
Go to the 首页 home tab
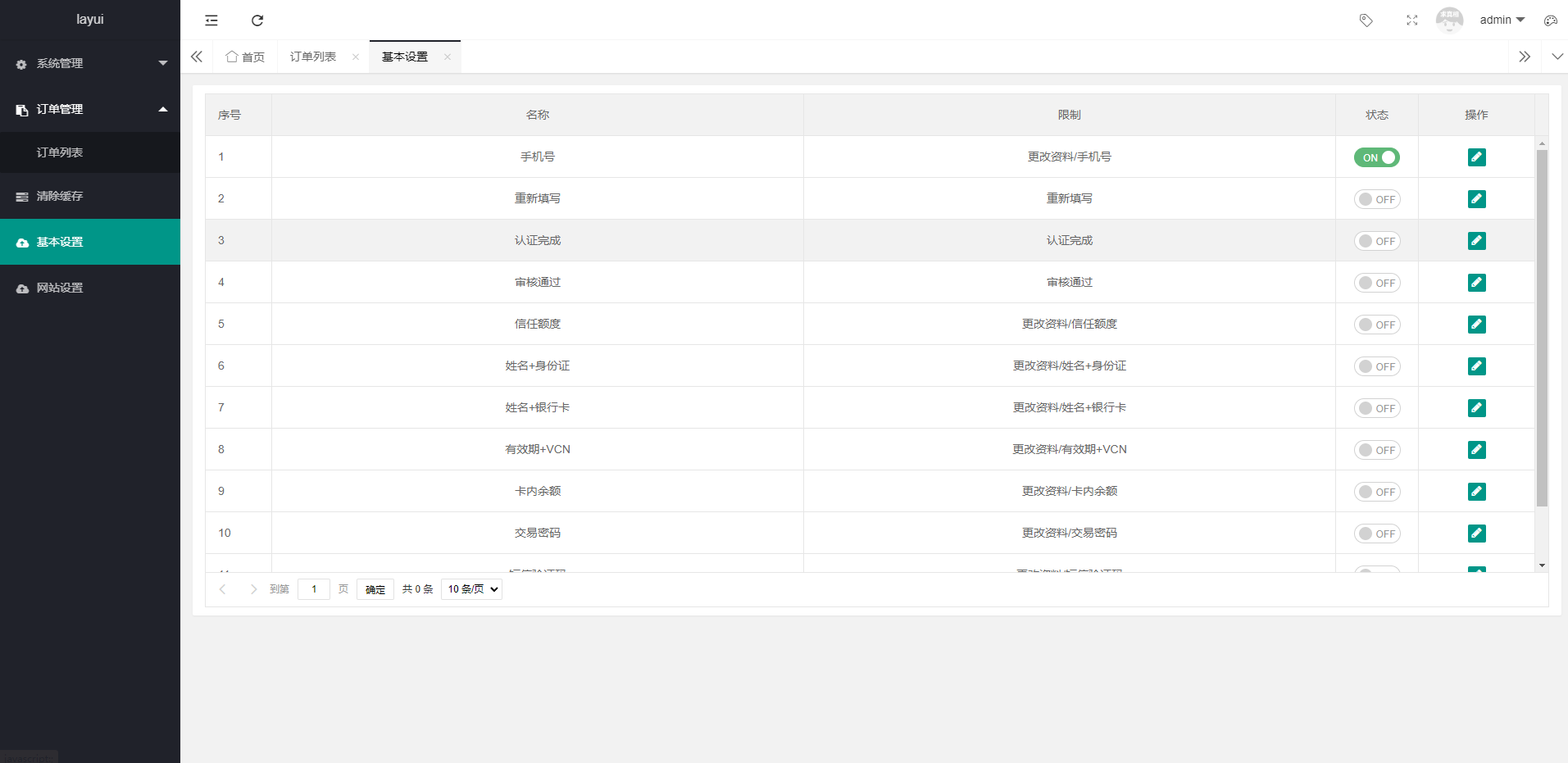point(246,57)
